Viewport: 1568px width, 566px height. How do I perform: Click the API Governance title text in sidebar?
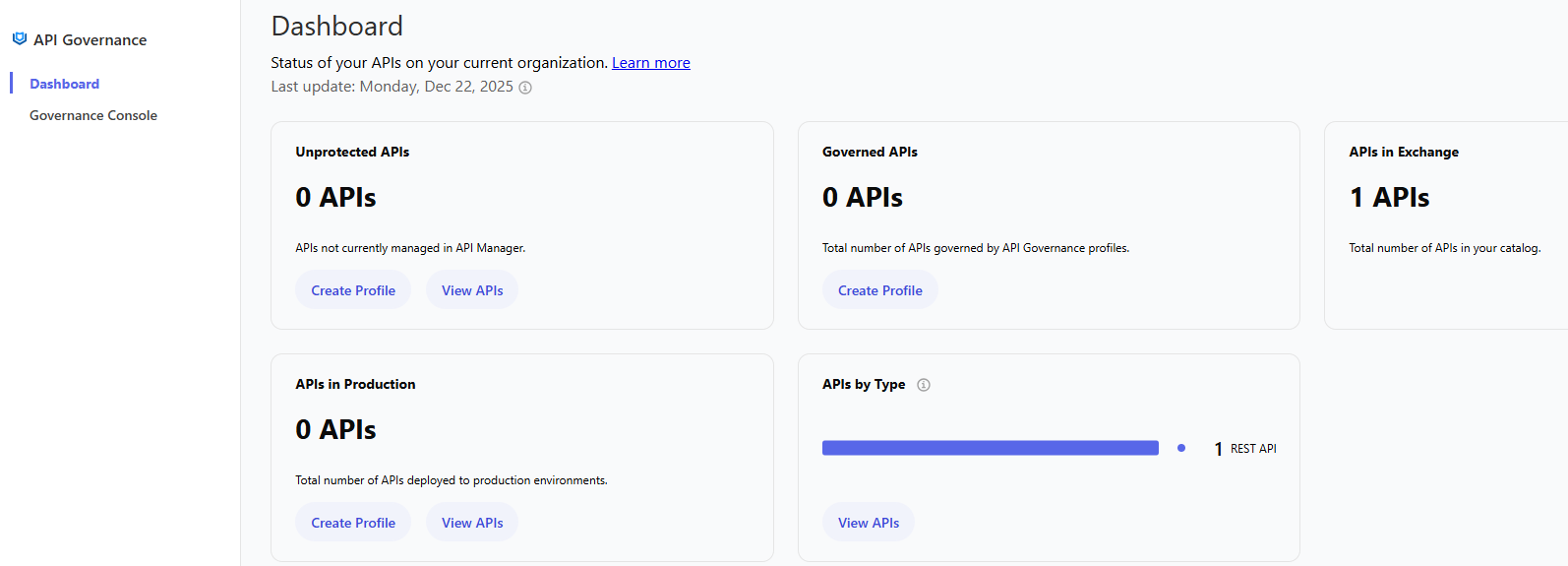90,40
